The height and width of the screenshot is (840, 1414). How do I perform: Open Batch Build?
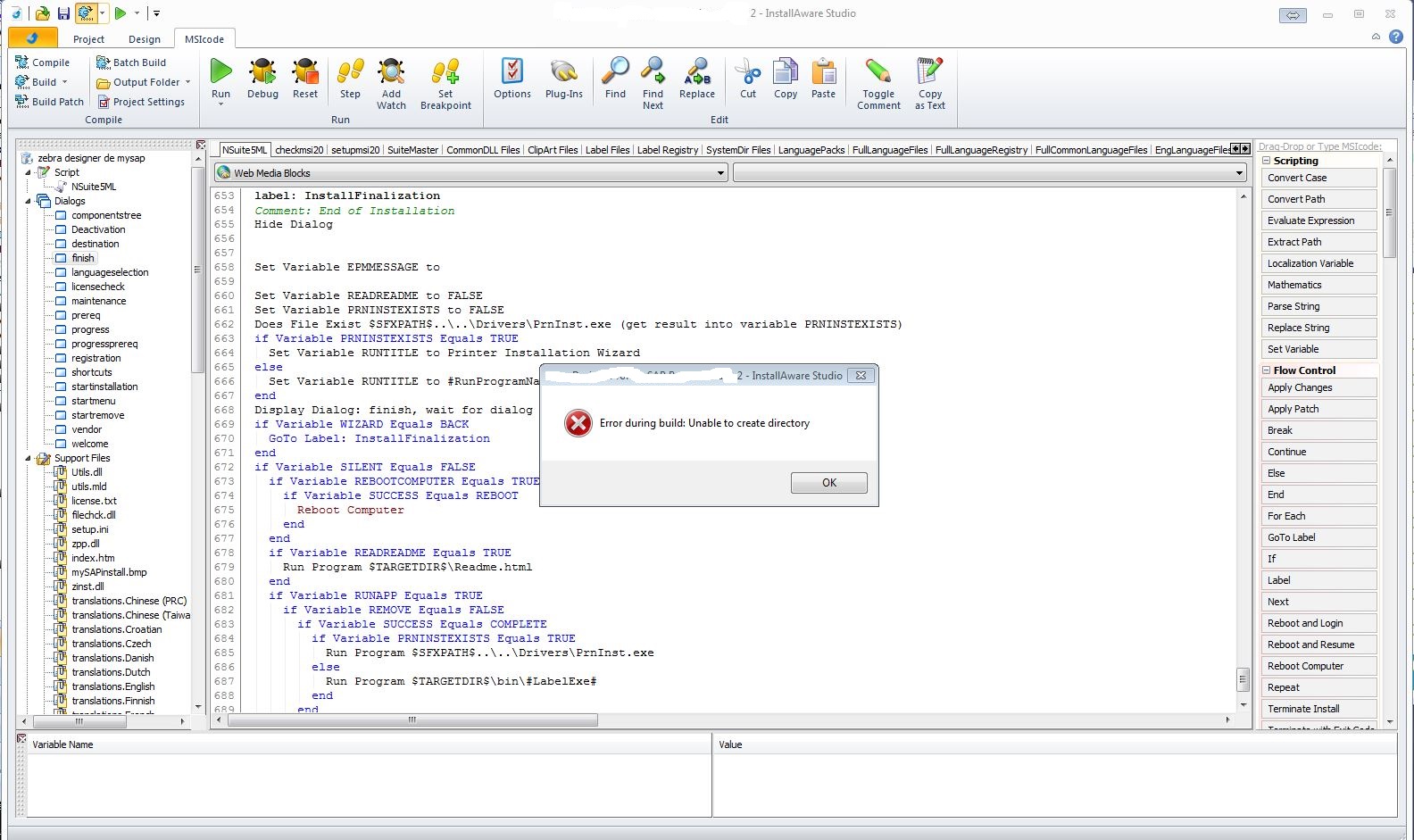[x=131, y=62]
